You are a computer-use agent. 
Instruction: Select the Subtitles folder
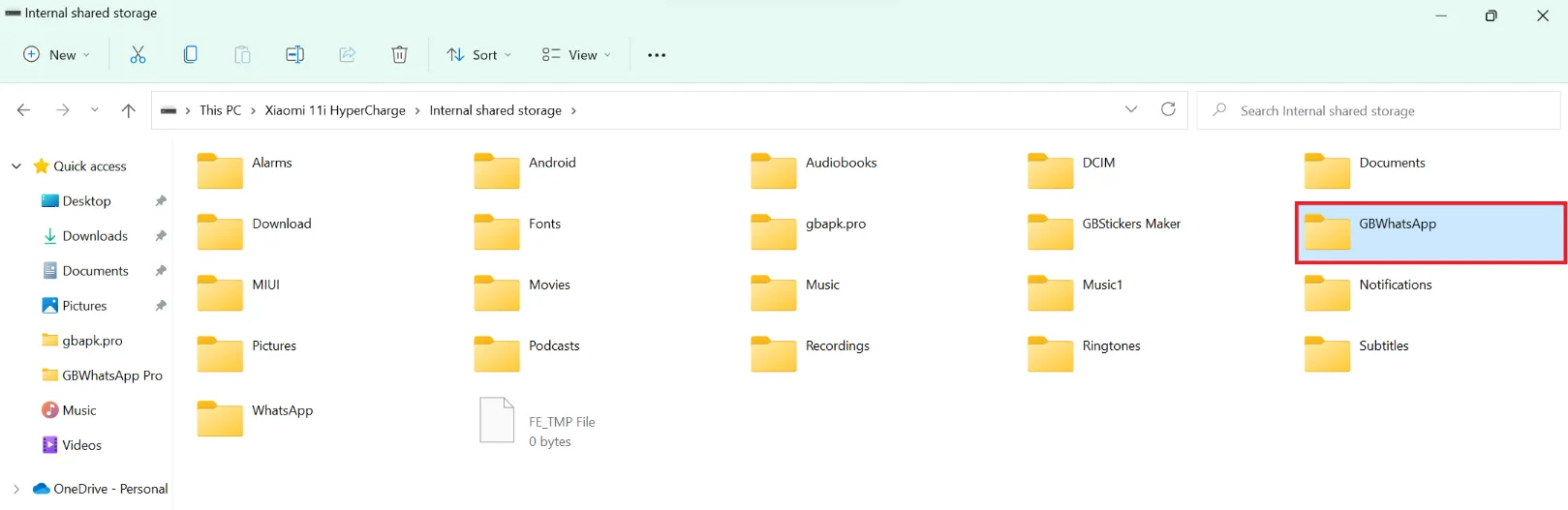click(1357, 354)
